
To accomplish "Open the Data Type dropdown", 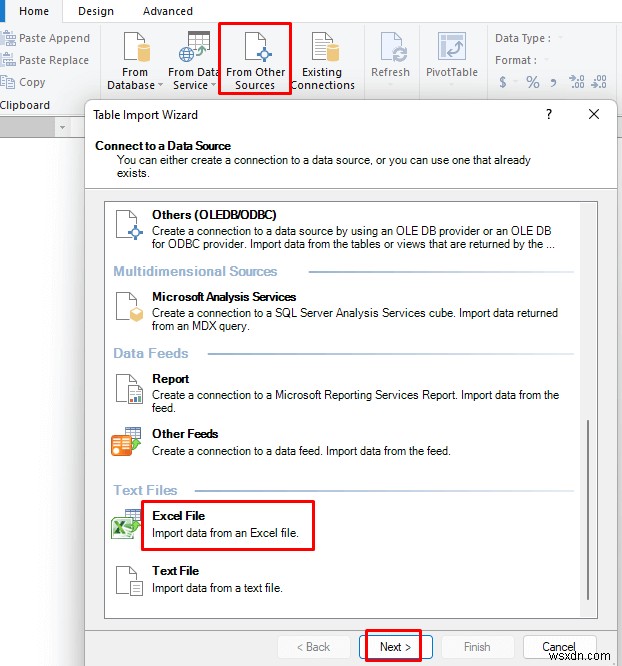I will (x=560, y=38).
